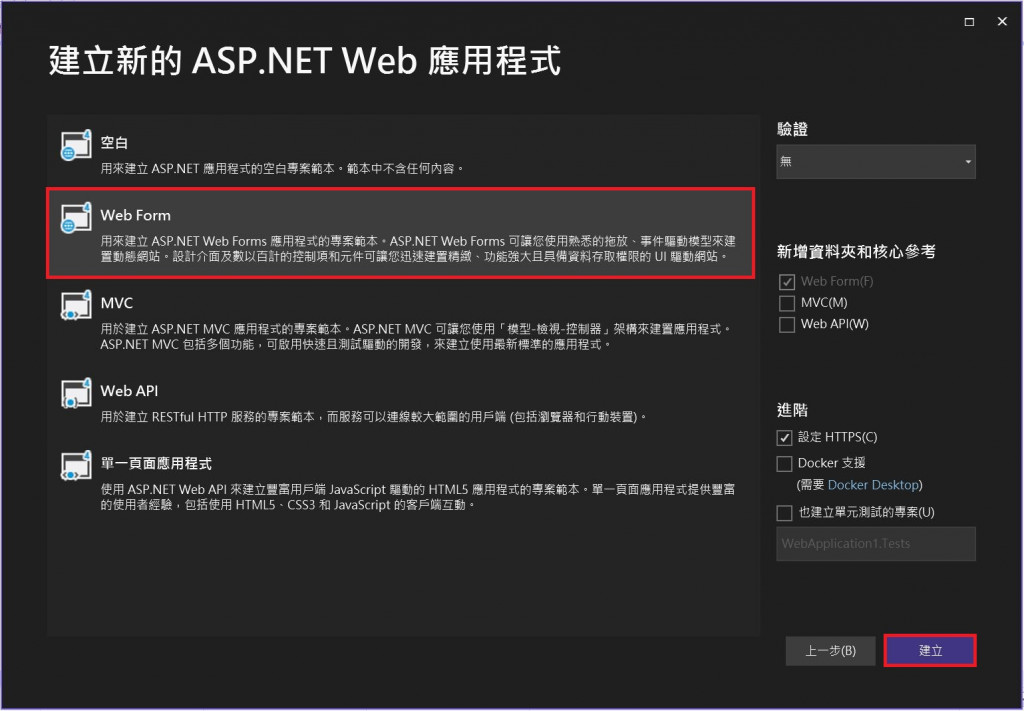Close the dialog window
This screenshot has height=711, width=1024.
1002,22
